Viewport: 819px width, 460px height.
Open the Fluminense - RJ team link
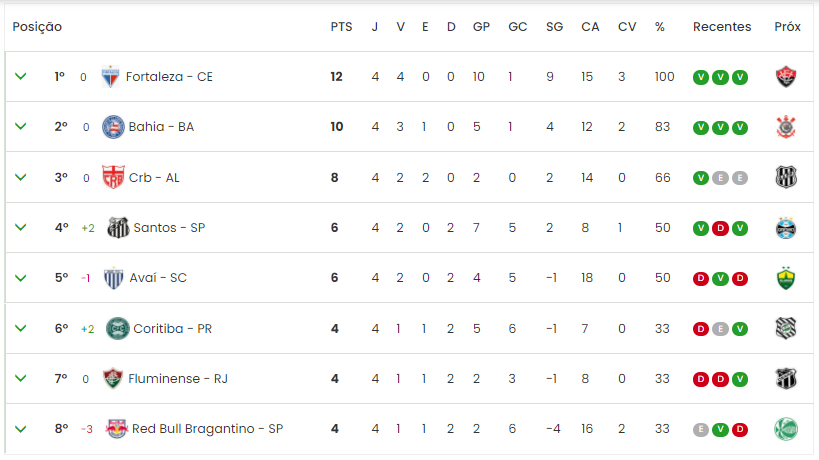pyautogui.click(x=178, y=379)
